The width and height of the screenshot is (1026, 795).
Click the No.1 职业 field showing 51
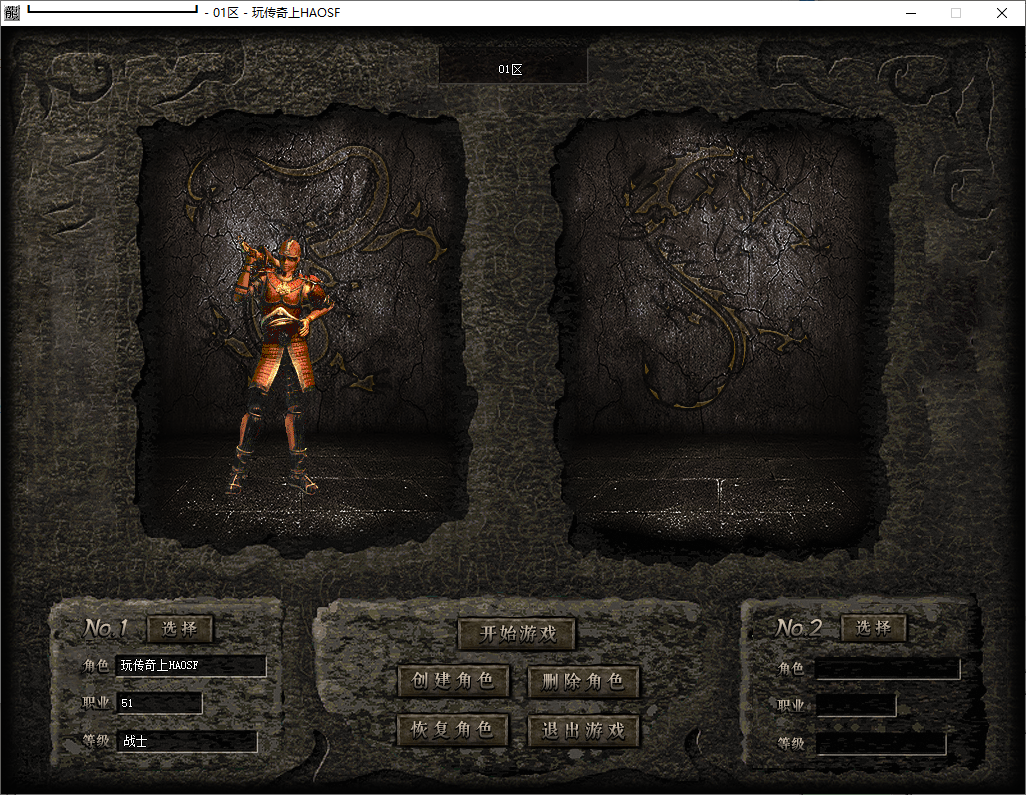point(160,703)
